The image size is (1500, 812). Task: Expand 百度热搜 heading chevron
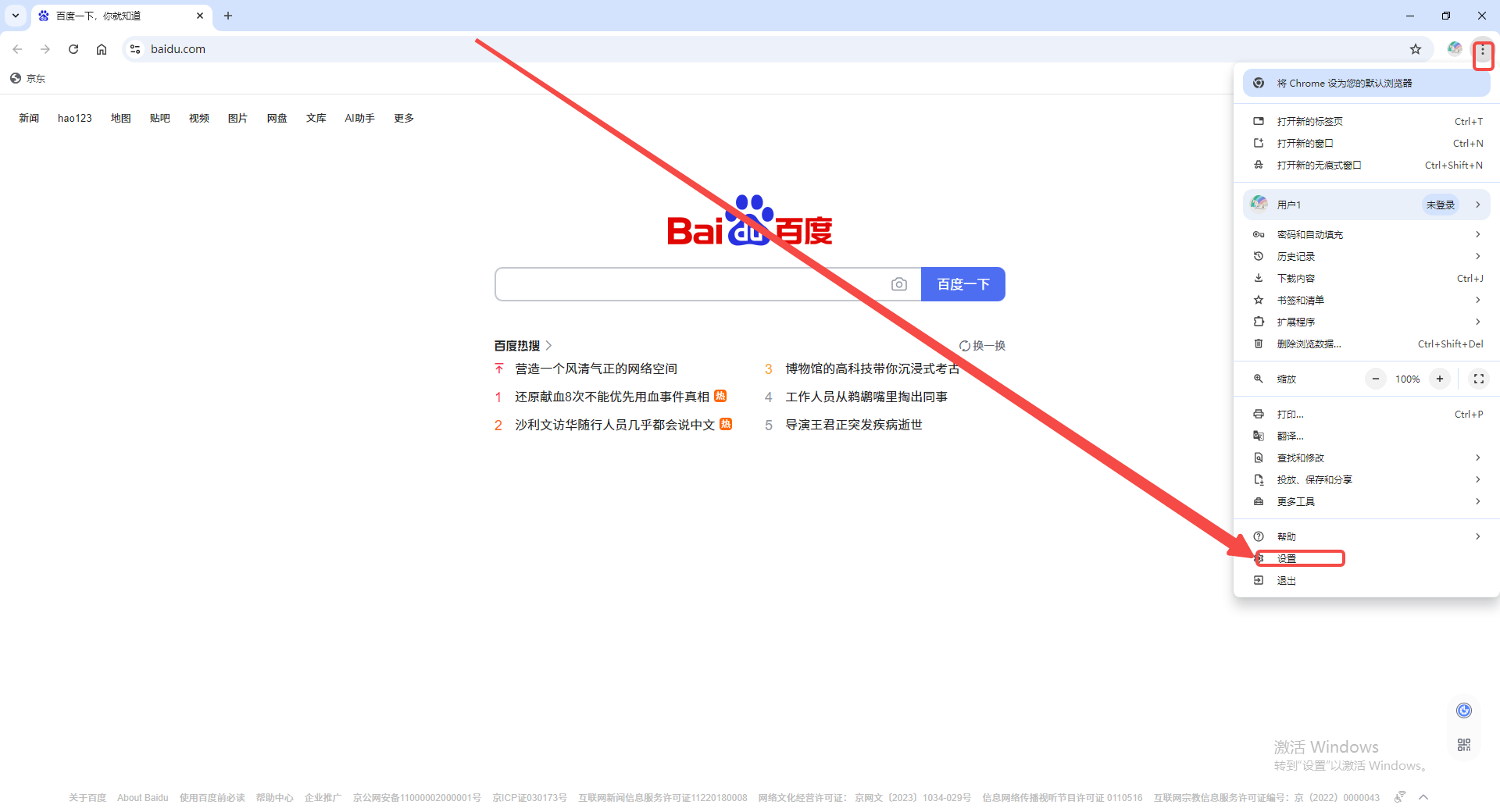548,345
